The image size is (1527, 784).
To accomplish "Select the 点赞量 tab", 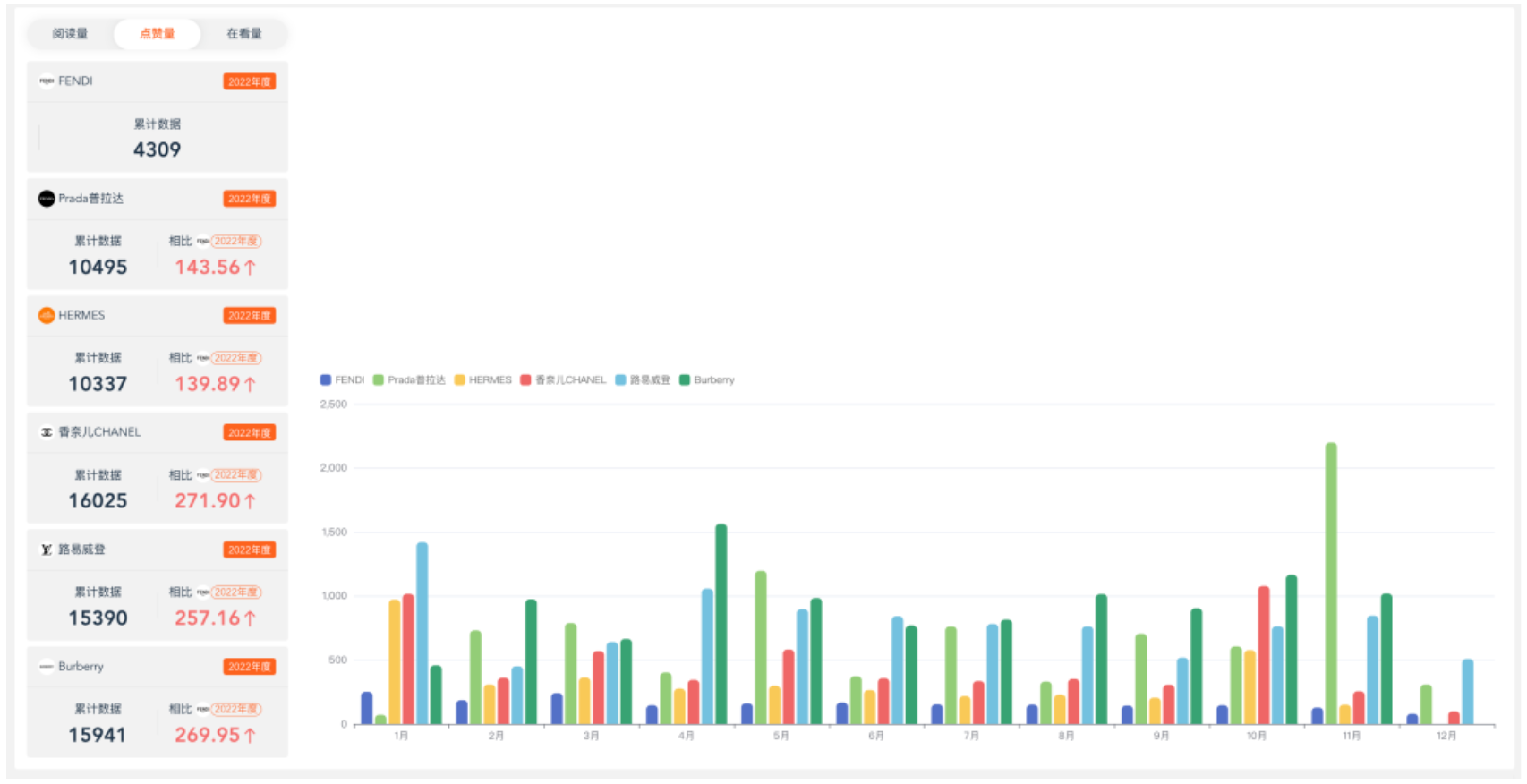I will (x=158, y=34).
